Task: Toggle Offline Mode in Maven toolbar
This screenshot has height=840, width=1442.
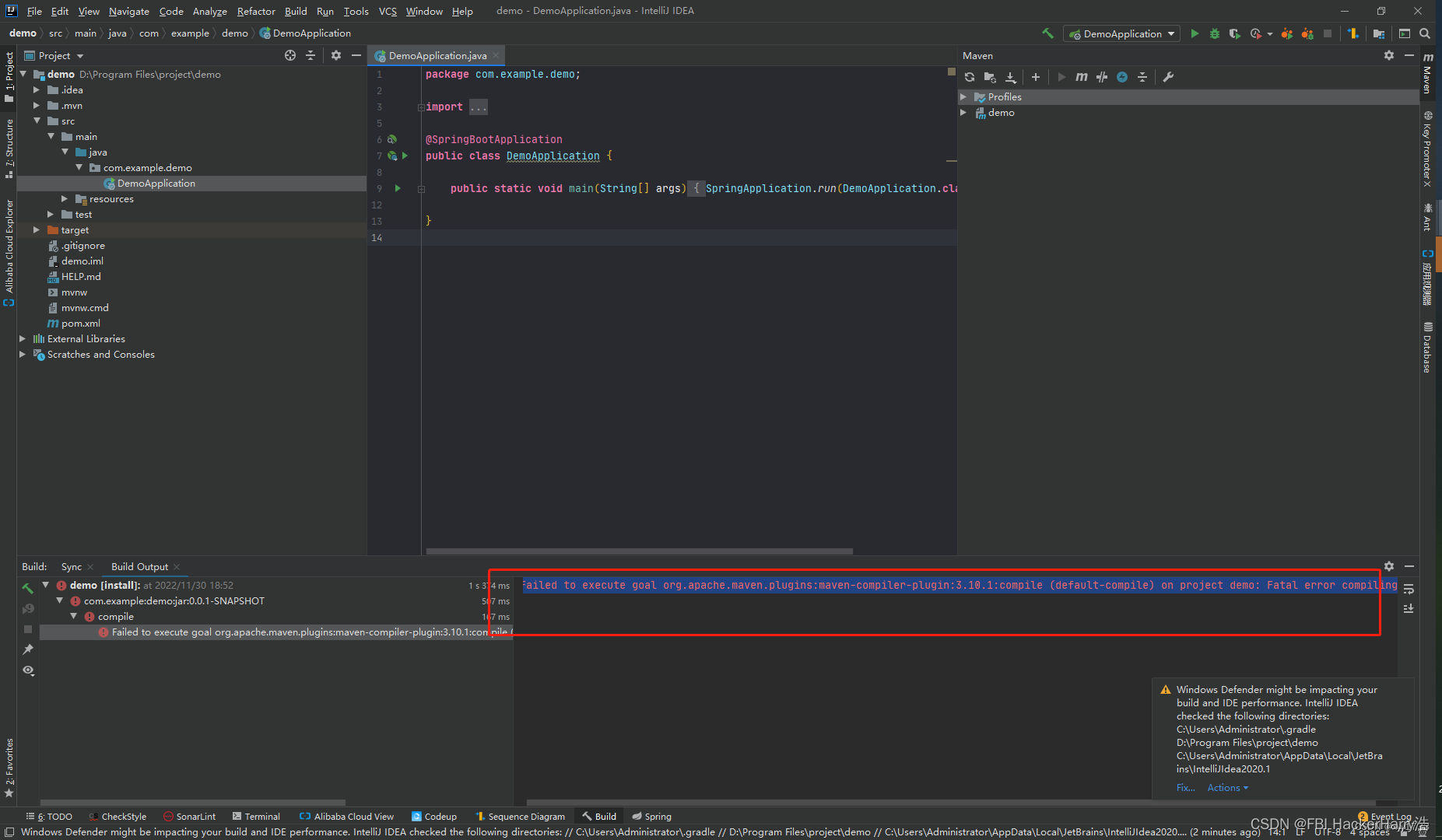Action: (x=1122, y=77)
